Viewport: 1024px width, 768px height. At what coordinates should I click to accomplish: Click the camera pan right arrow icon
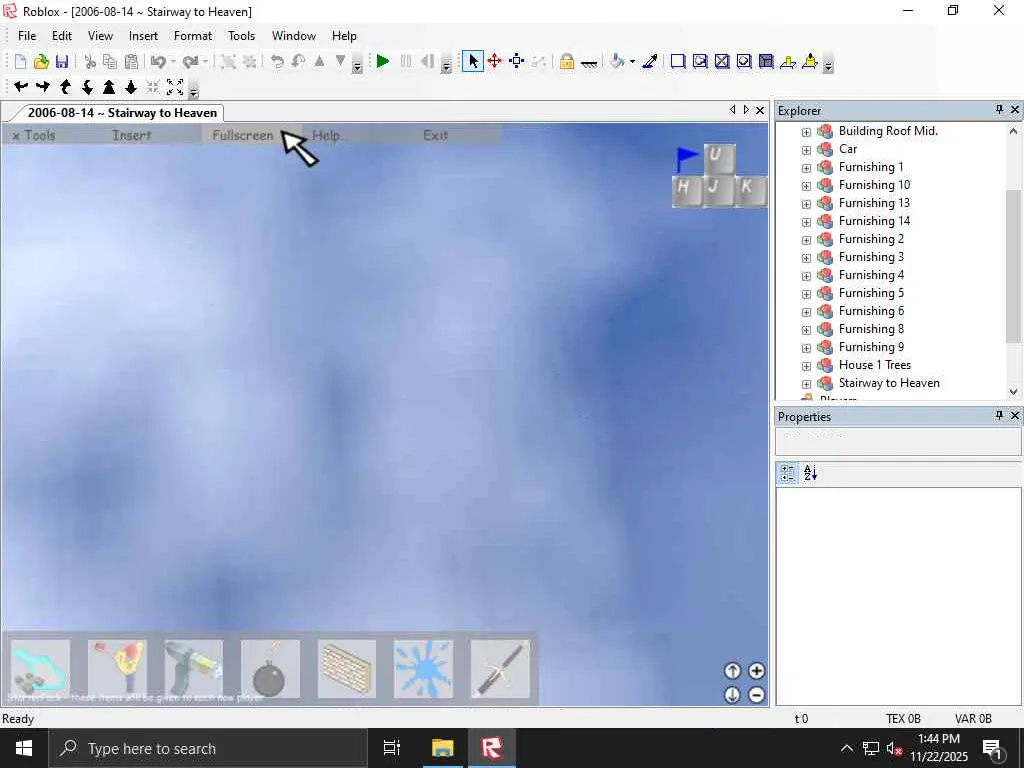coord(43,87)
